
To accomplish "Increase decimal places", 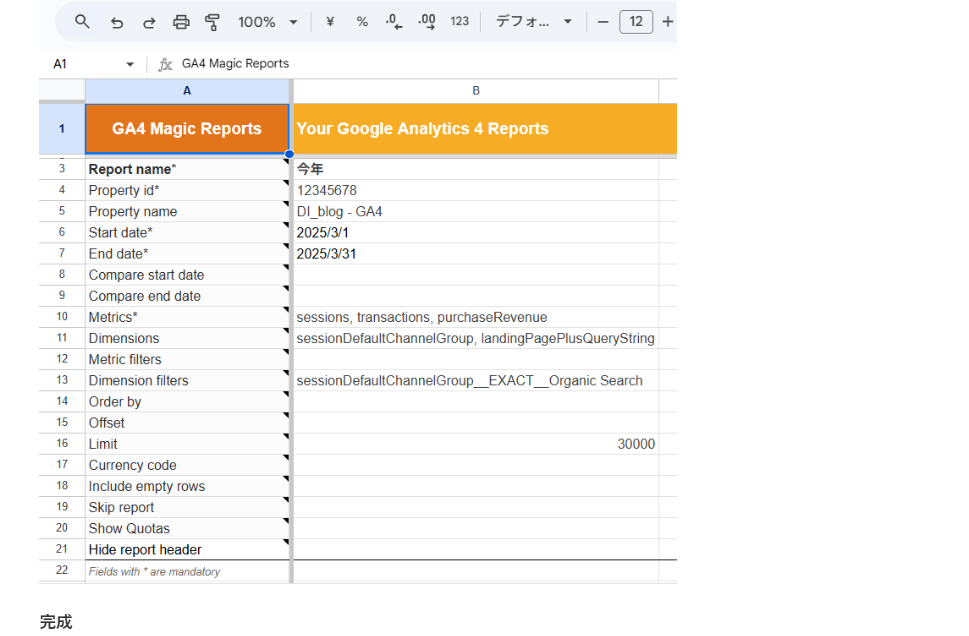I will (426, 22).
